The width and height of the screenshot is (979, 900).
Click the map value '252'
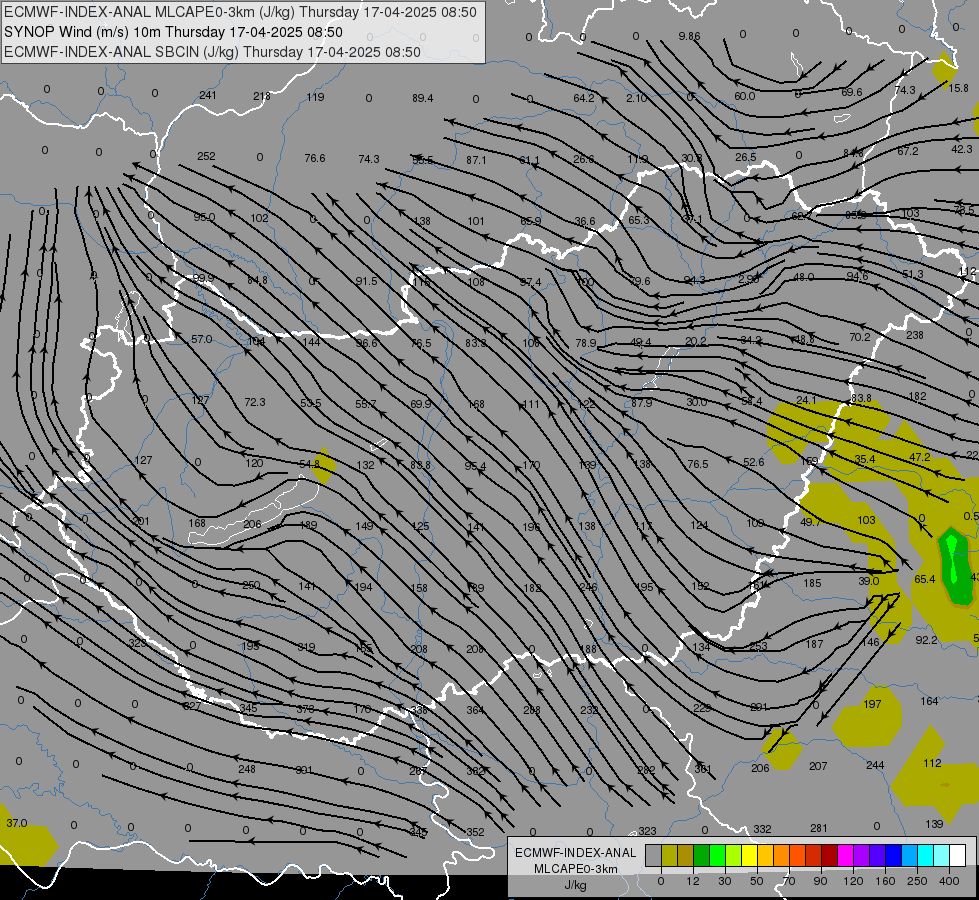(206, 156)
